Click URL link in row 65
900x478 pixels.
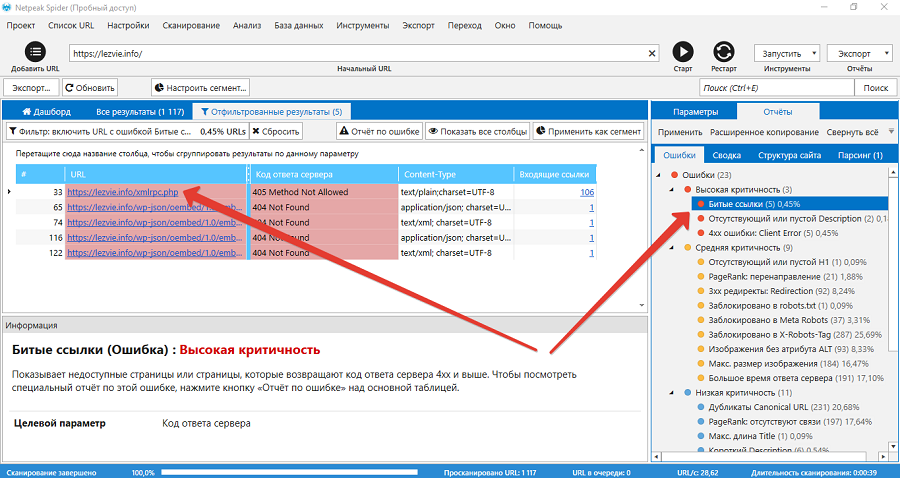click(155, 207)
